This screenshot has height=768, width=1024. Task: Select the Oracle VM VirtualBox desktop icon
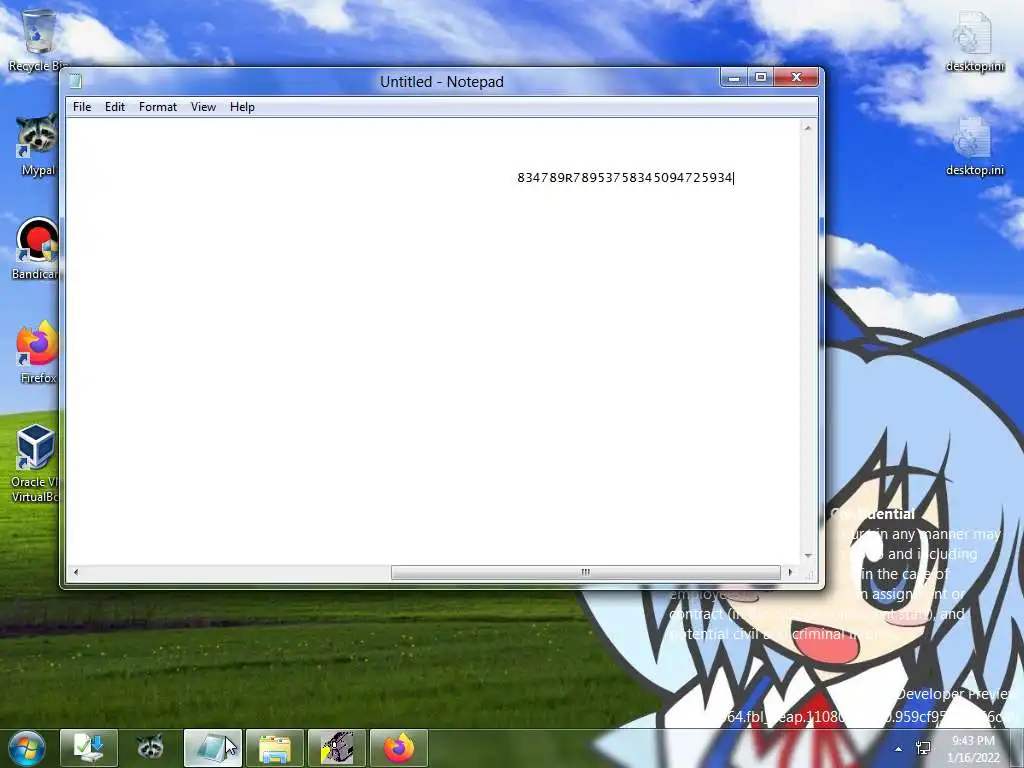(36, 464)
